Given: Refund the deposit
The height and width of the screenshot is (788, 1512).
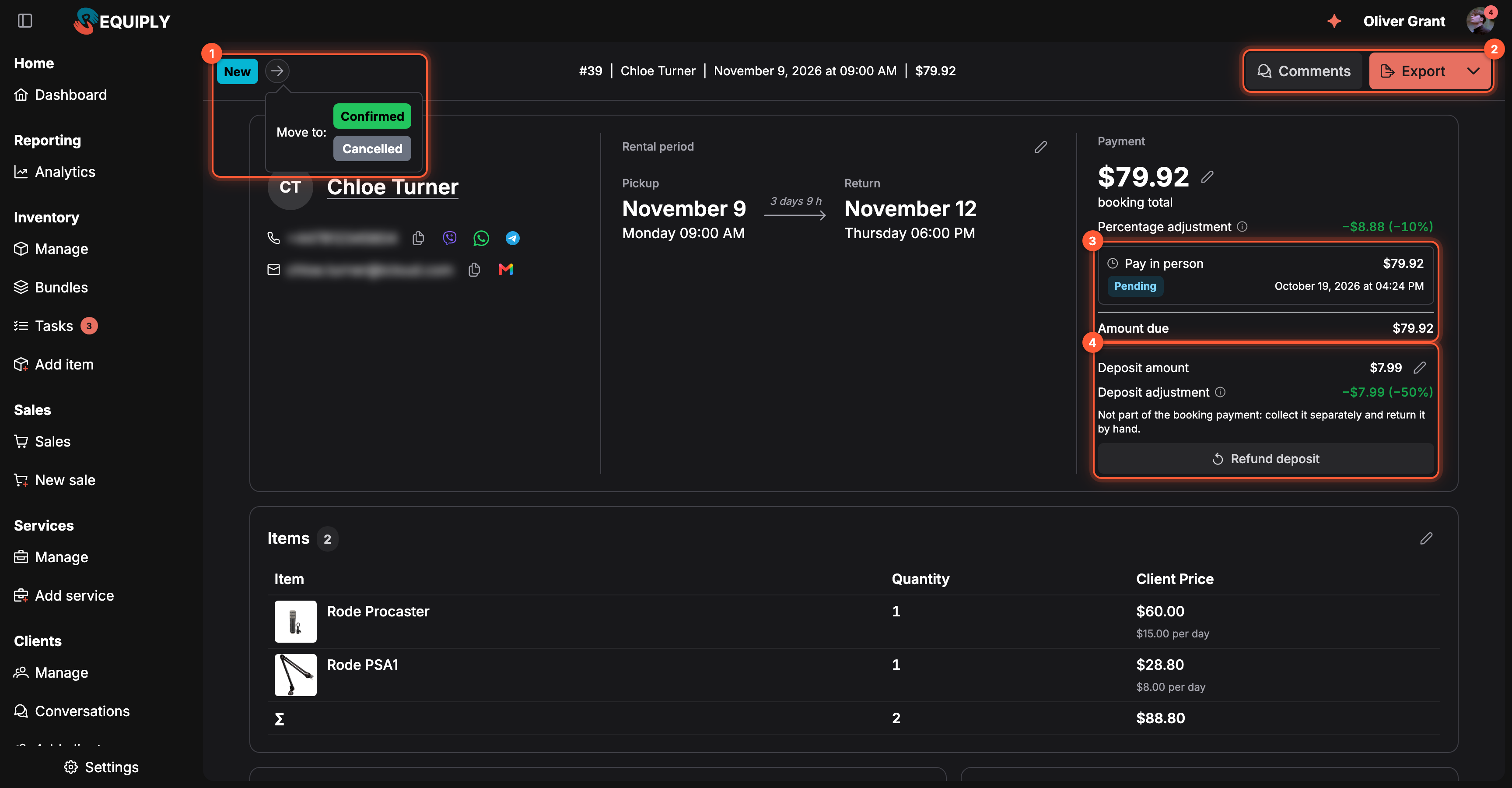Looking at the screenshot, I should click(x=1266, y=459).
